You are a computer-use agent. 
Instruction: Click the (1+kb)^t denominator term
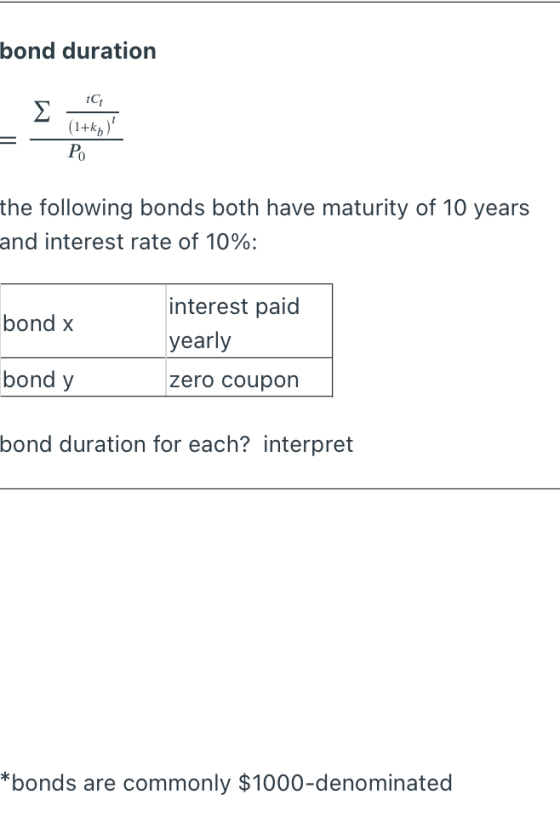coord(92,126)
